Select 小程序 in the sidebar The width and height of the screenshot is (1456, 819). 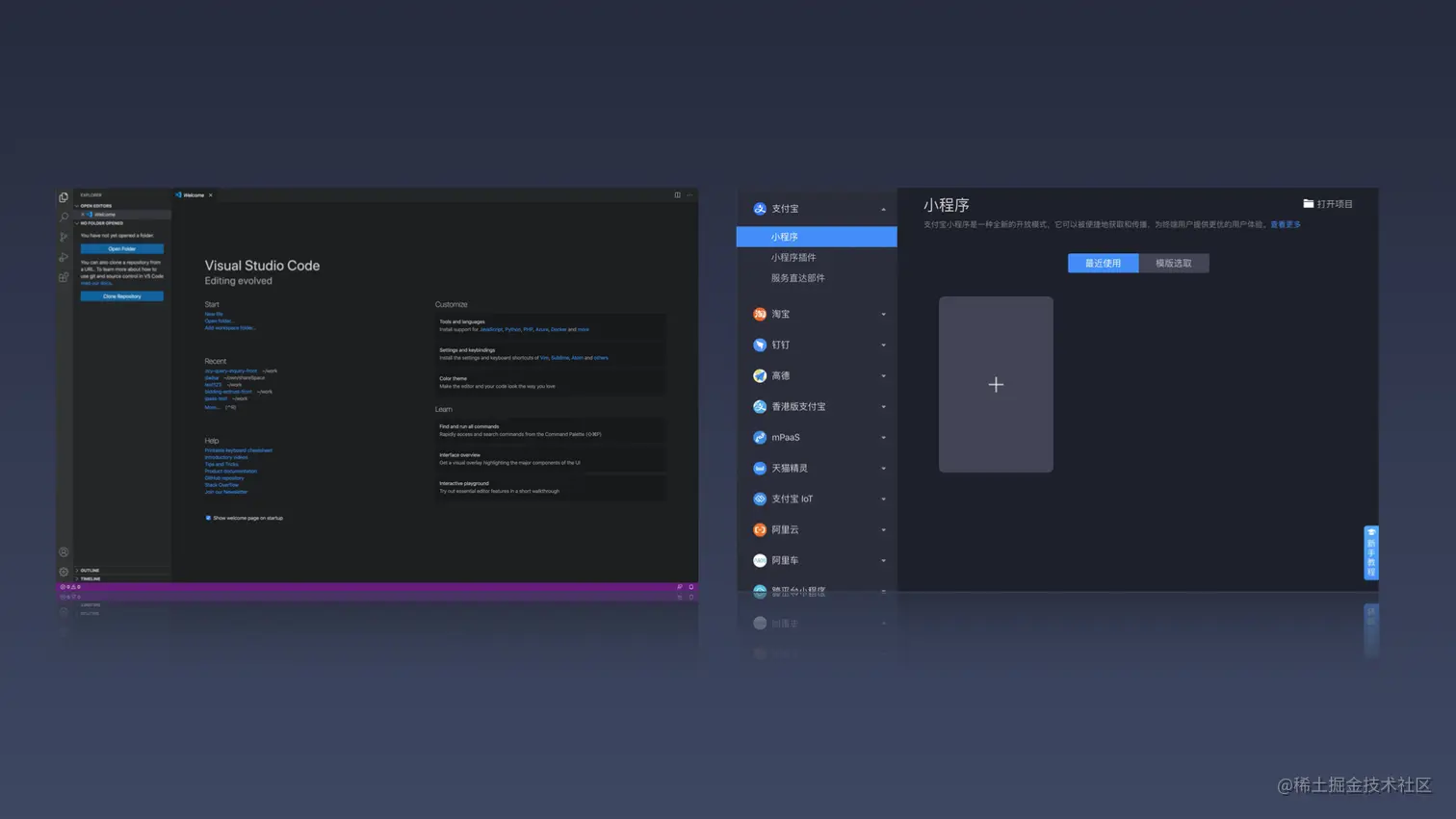pyautogui.click(x=817, y=237)
